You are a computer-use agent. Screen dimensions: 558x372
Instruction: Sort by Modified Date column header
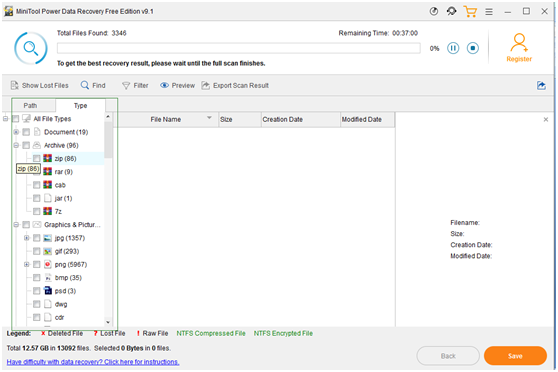coord(367,120)
